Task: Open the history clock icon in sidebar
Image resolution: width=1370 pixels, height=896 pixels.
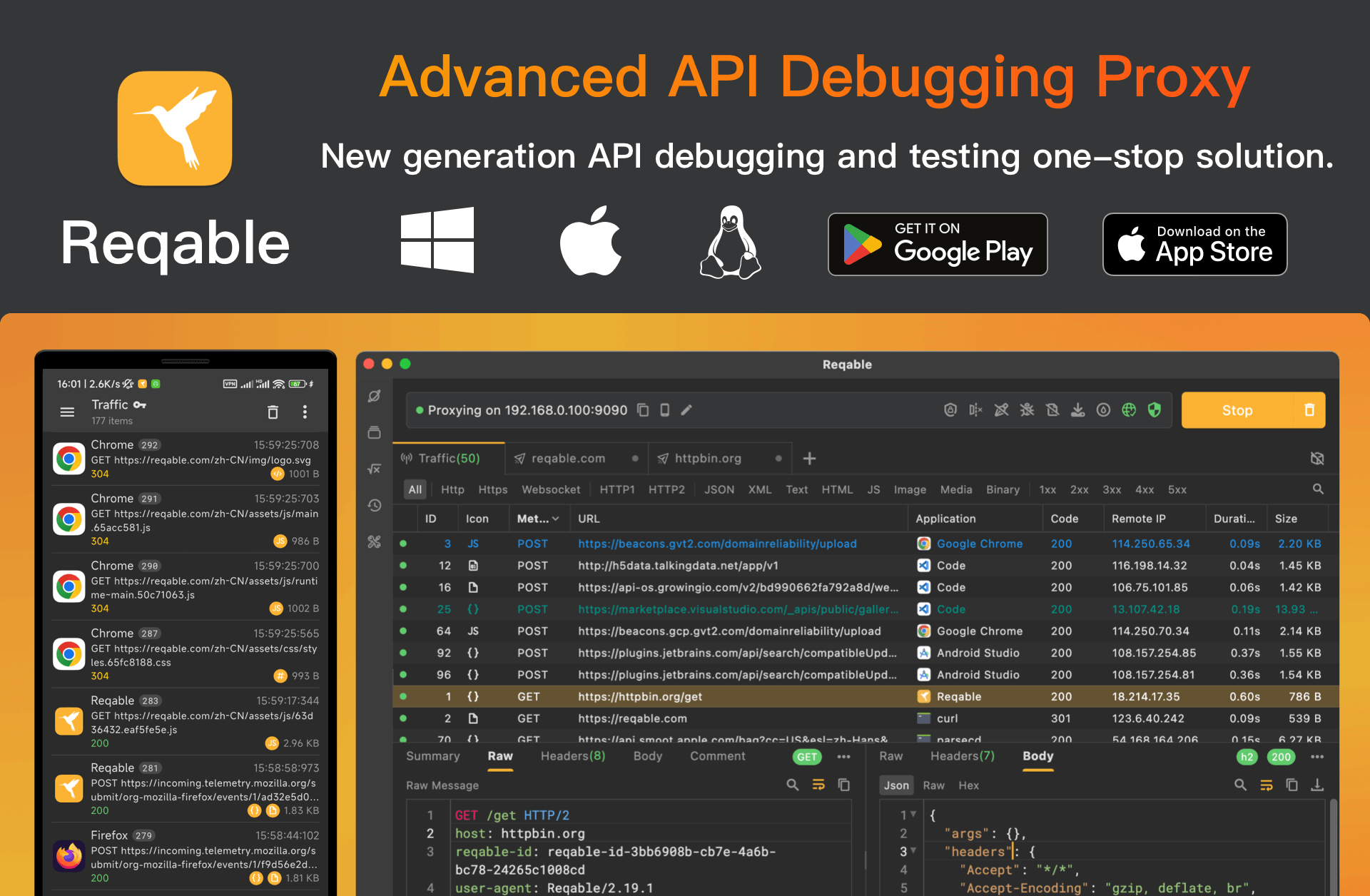Action: [x=375, y=505]
